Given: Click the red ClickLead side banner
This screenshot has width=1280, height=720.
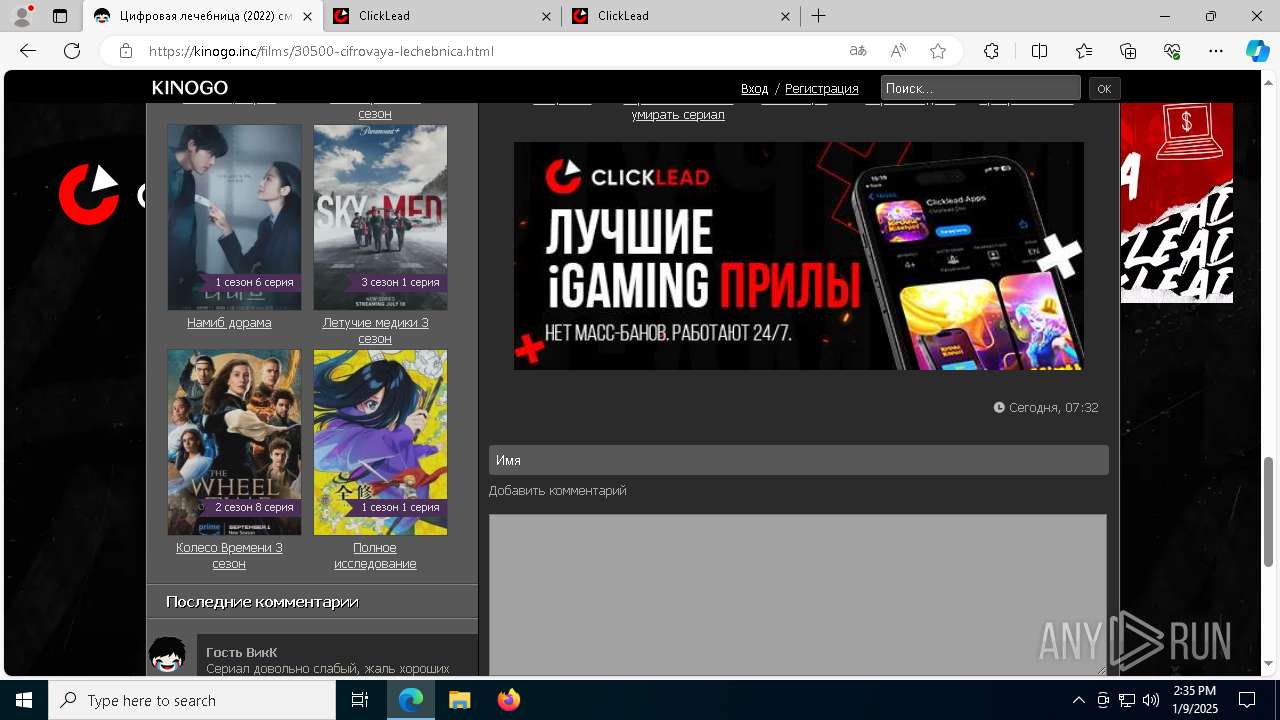Looking at the screenshot, I should [1176, 203].
